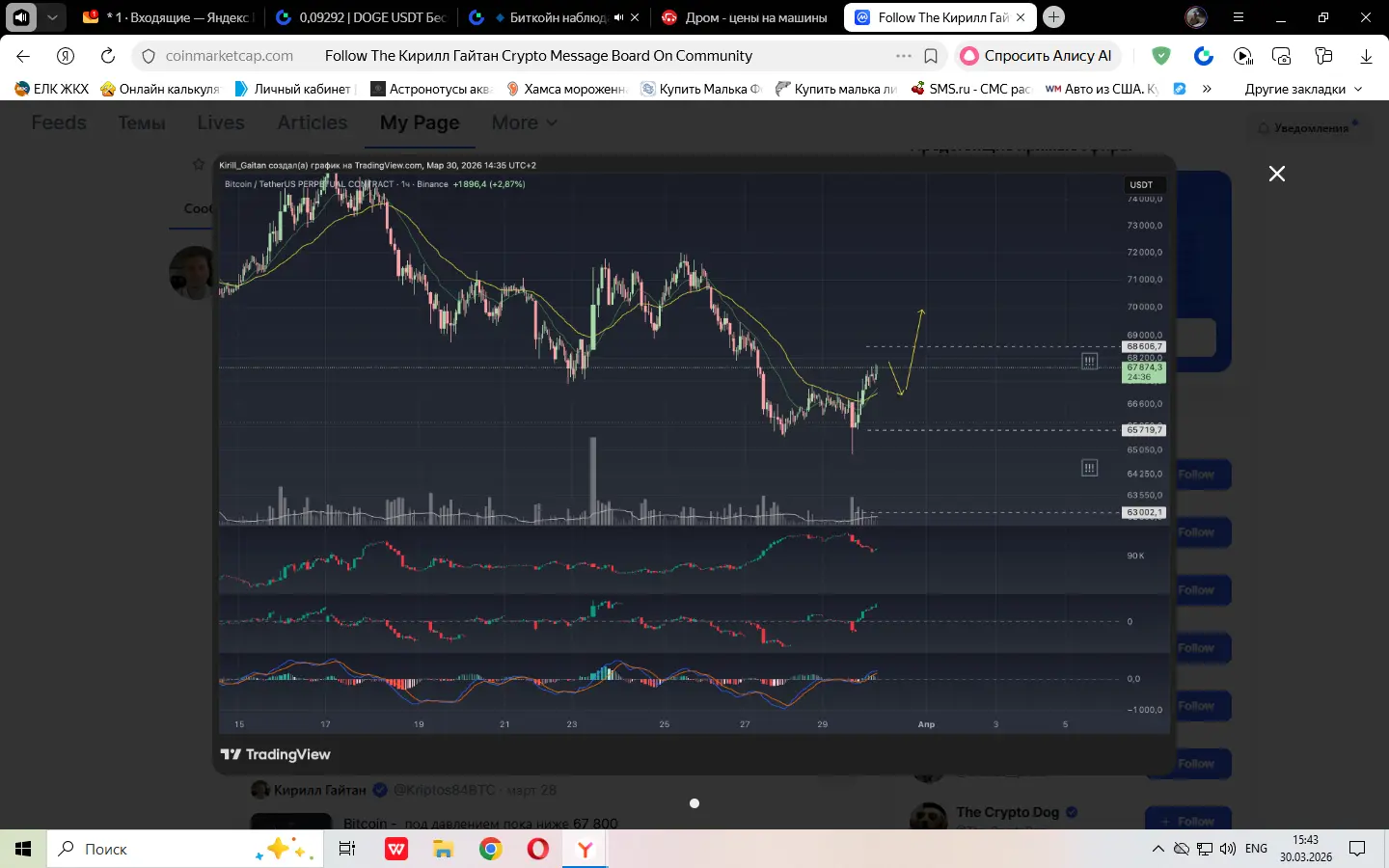Open the Авто из США bookmark
Viewport: 1389px width, 868px height.
pyautogui.click(x=1103, y=89)
